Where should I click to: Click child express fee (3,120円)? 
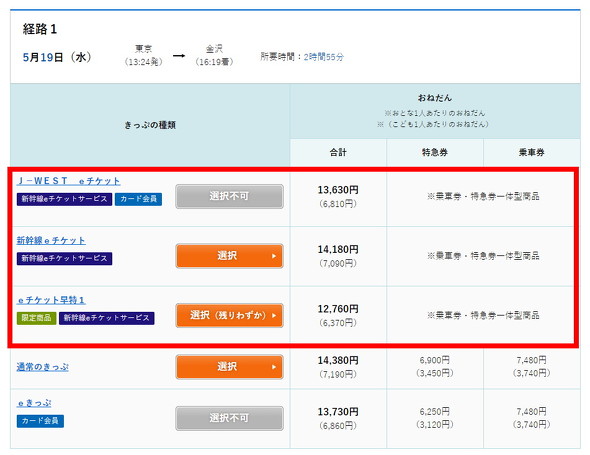click(x=435, y=425)
